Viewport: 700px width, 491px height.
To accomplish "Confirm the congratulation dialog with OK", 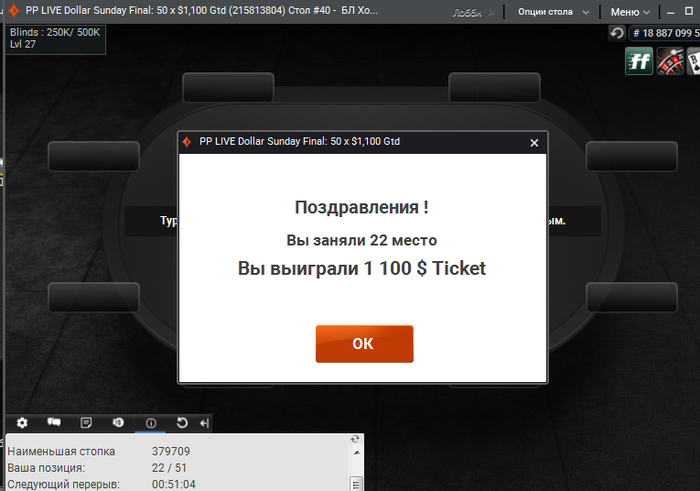I will coord(364,344).
